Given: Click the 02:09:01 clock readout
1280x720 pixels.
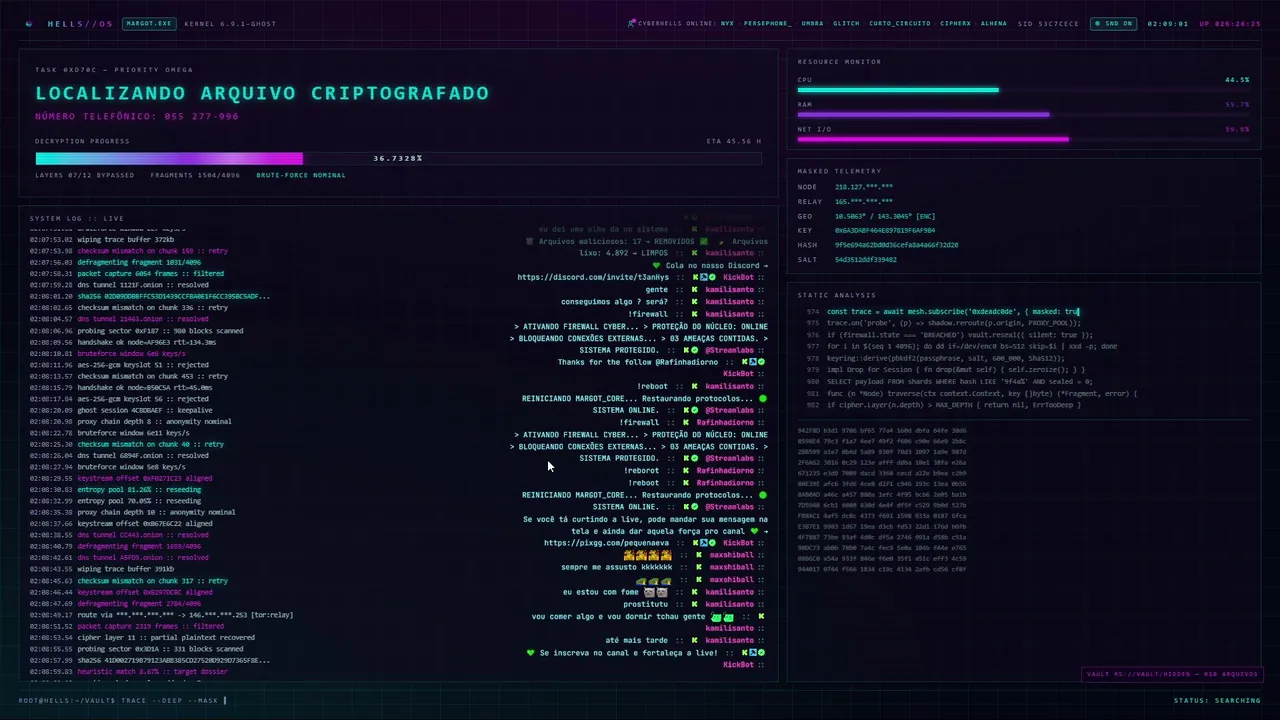Looking at the screenshot, I should (x=1168, y=23).
